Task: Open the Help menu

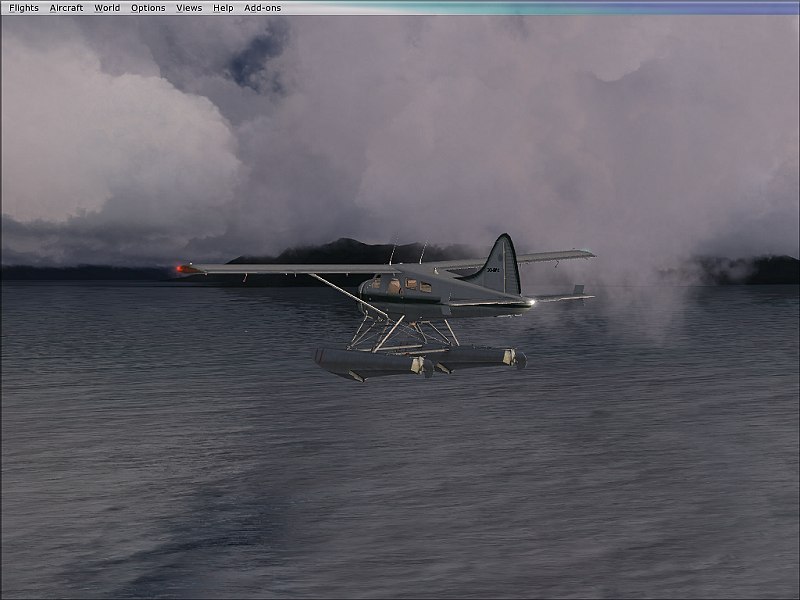Action: tap(223, 8)
